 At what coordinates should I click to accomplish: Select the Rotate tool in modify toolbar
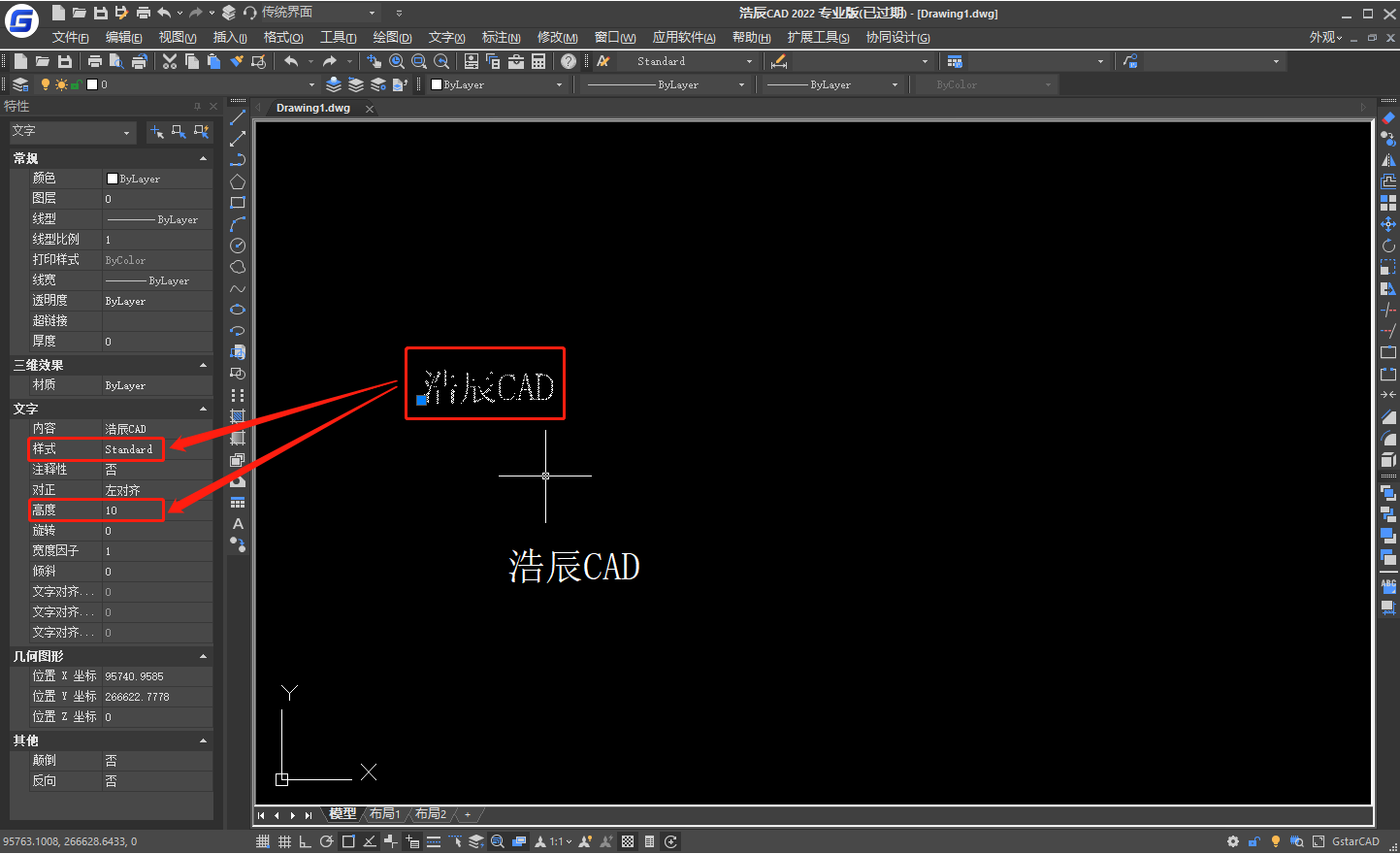point(1388,246)
